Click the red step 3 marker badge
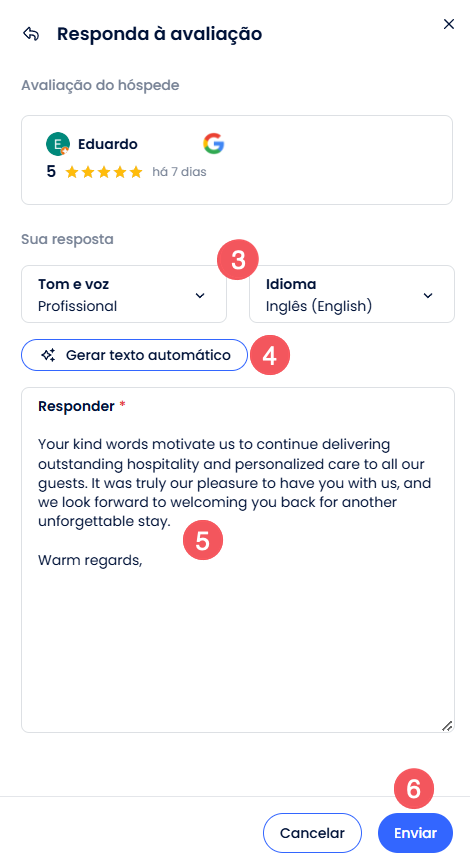Viewport: 470px width, 861px height. 238,259
